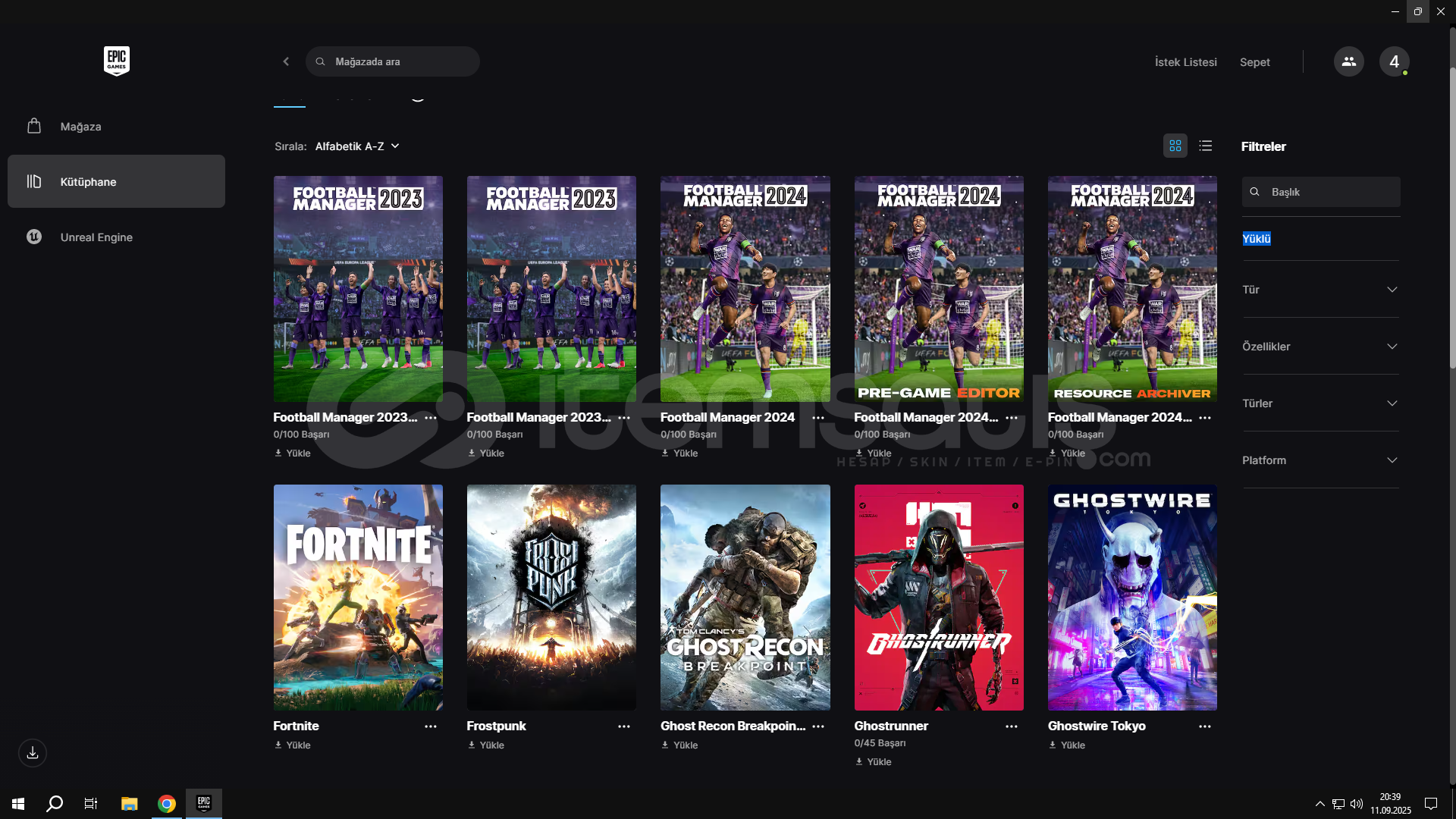This screenshot has height=819, width=1456.
Task: Open more options for Ghostwire Tokyo
Action: (x=1205, y=726)
